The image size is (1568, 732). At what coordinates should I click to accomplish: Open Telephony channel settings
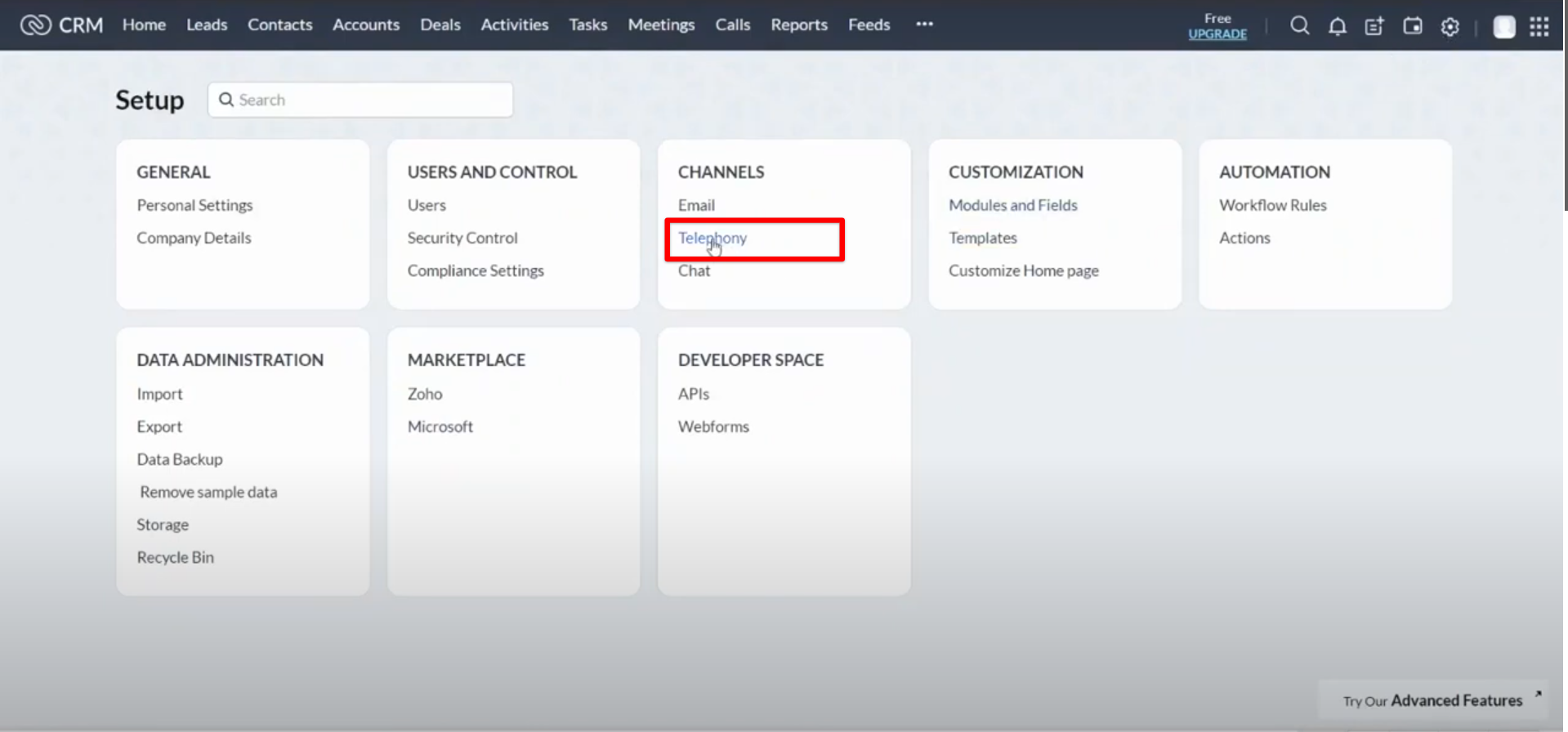point(713,238)
